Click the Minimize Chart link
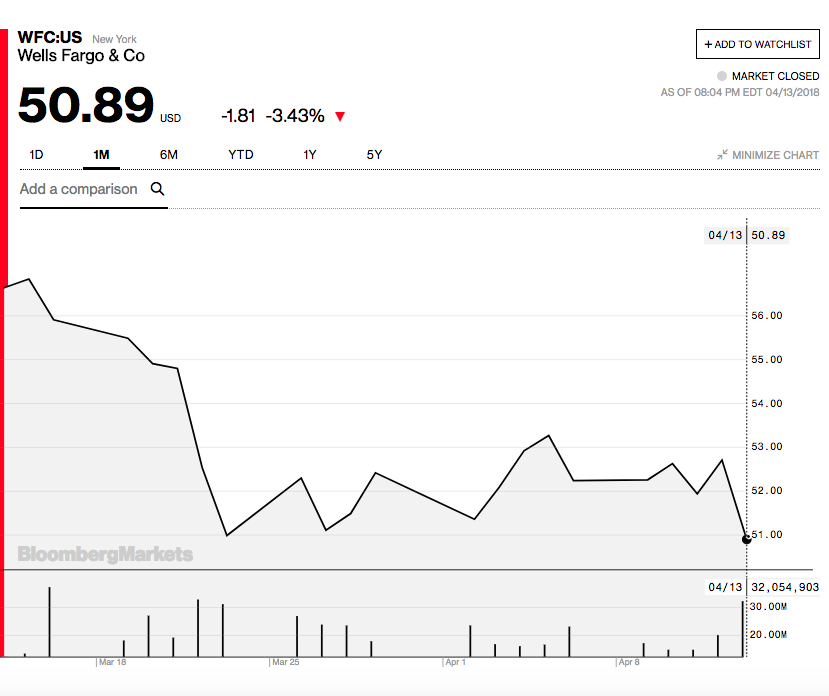The height and width of the screenshot is (696, 829). (775, 155)
